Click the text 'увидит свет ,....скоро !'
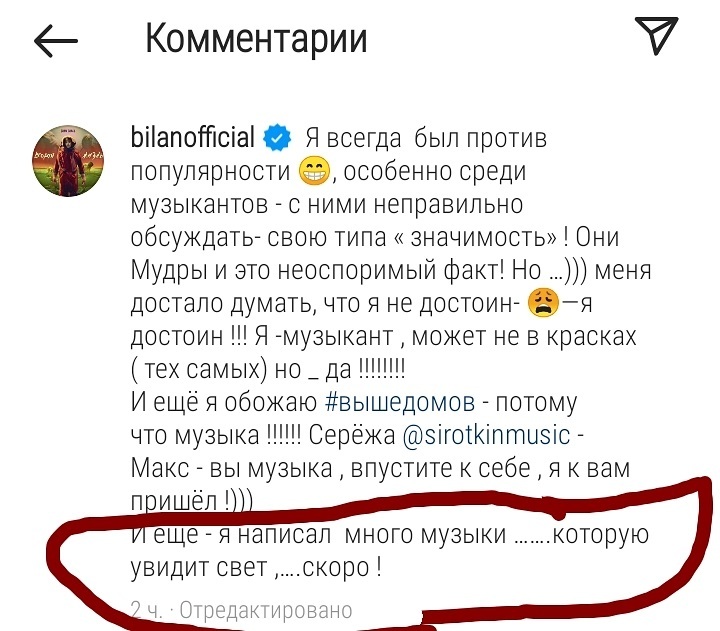This screenshot has width=720, height=631. 256,568
